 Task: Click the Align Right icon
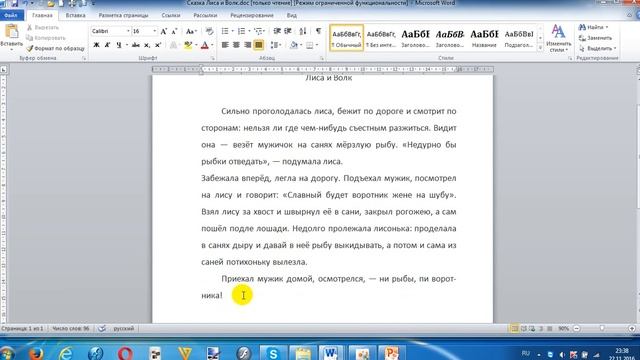pyautogui.click(x=247, y=45)
